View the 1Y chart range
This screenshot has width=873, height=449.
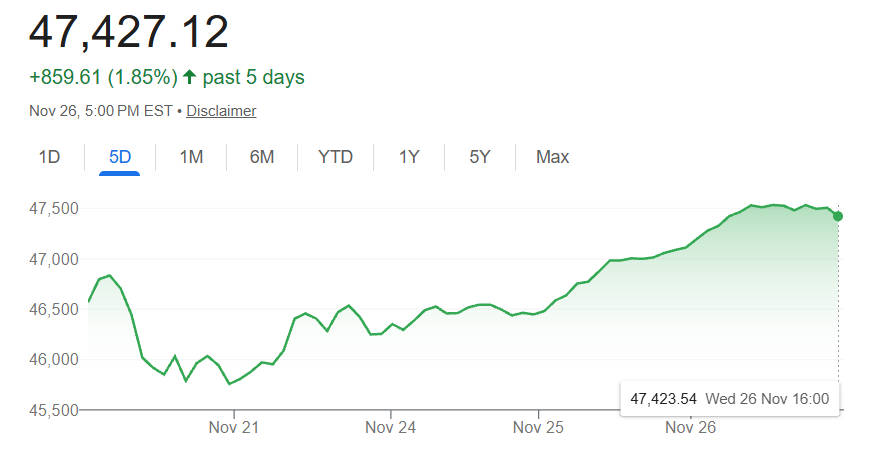pyautogui.click(x=409, y=157)
